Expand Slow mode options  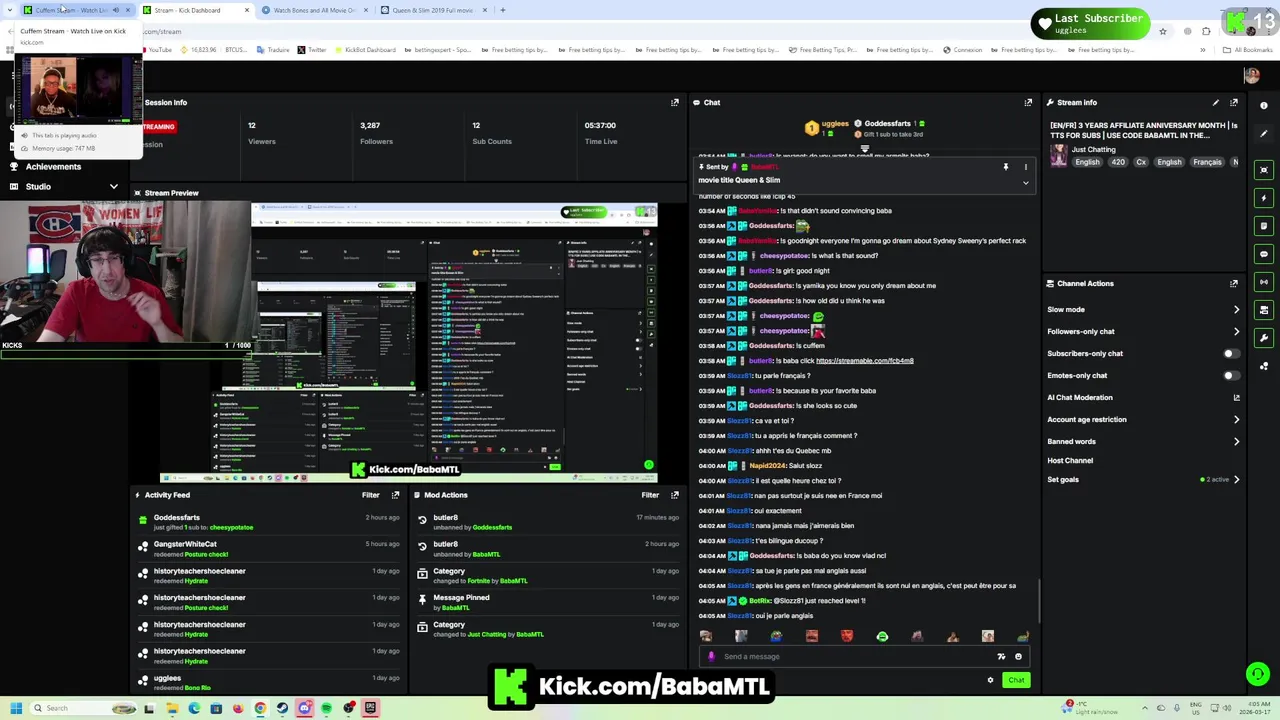coord(1236,310)
